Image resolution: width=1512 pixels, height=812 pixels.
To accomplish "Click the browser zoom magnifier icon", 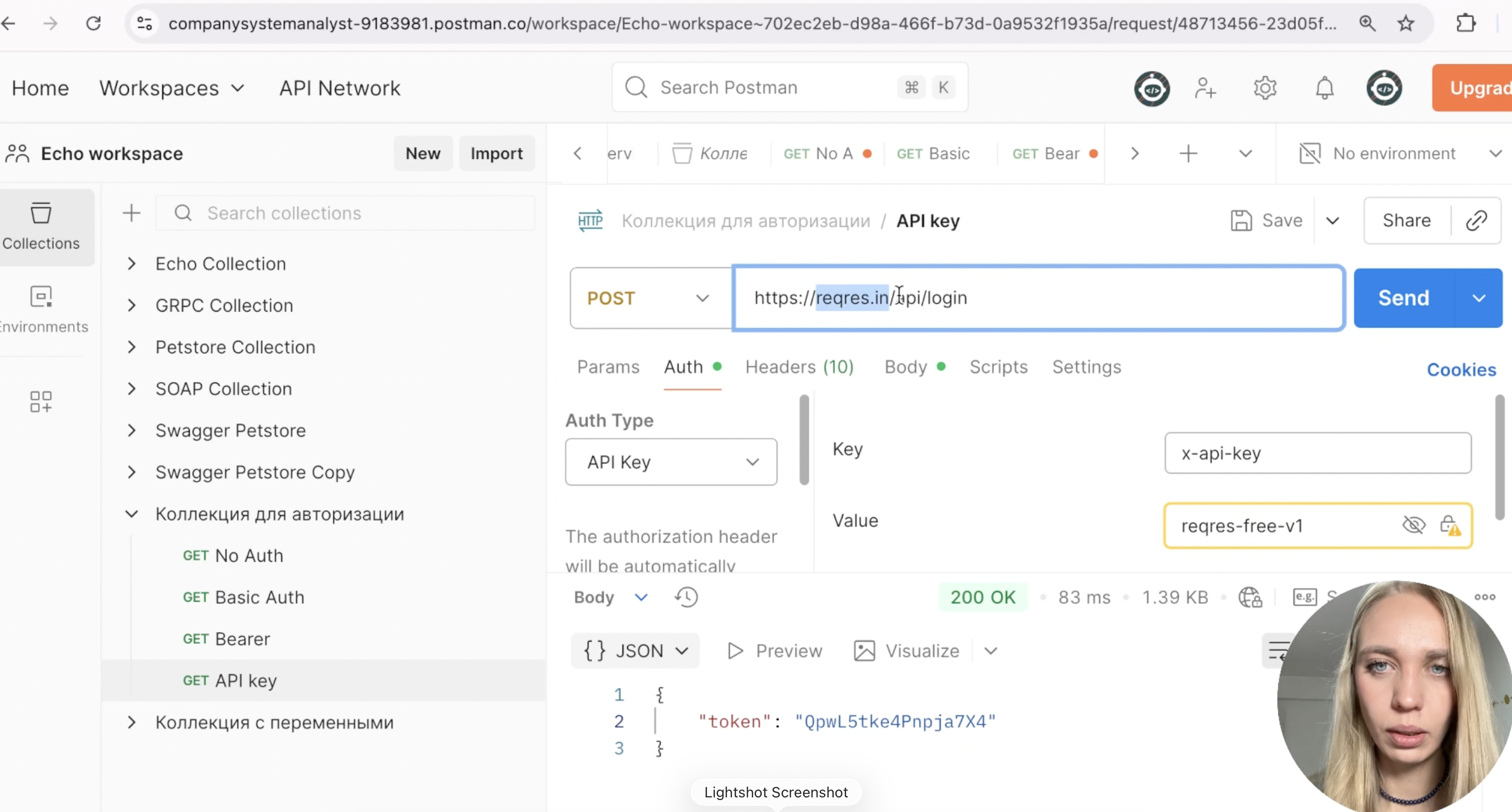I will (1367, 23).
